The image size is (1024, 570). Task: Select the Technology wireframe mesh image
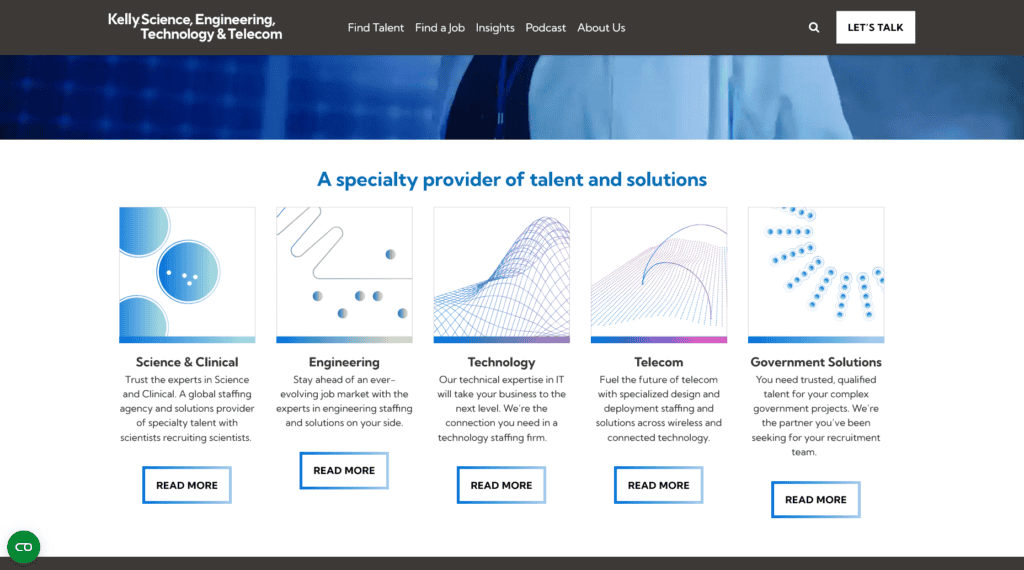coord(501,274)
